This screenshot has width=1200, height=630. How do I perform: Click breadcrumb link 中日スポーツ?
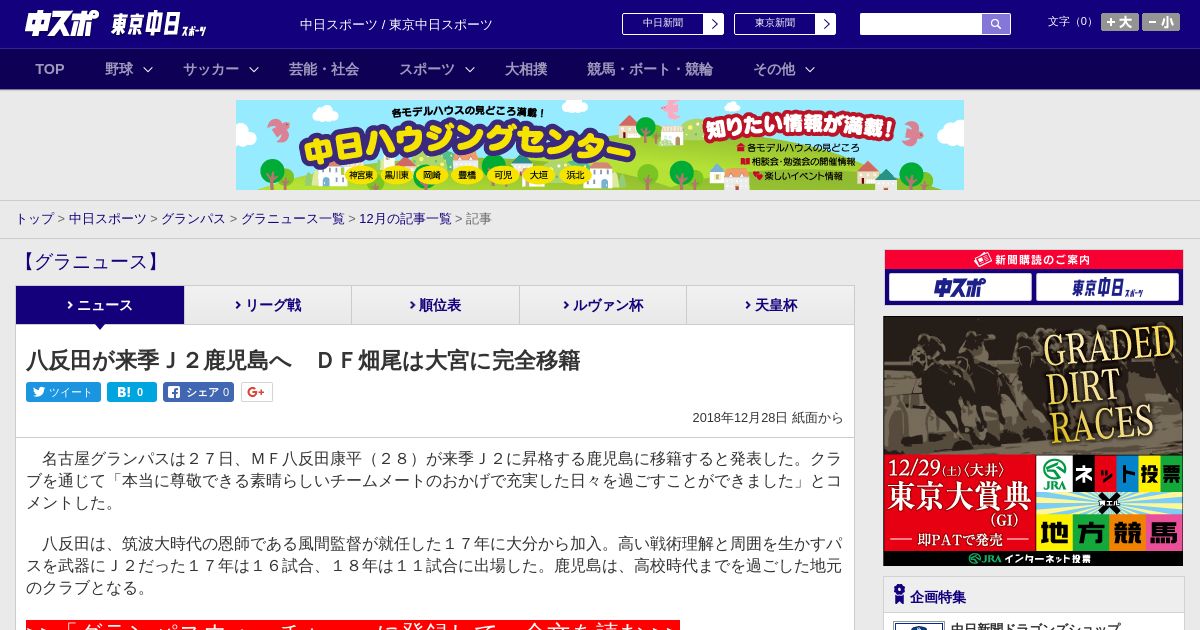point(108,218)
